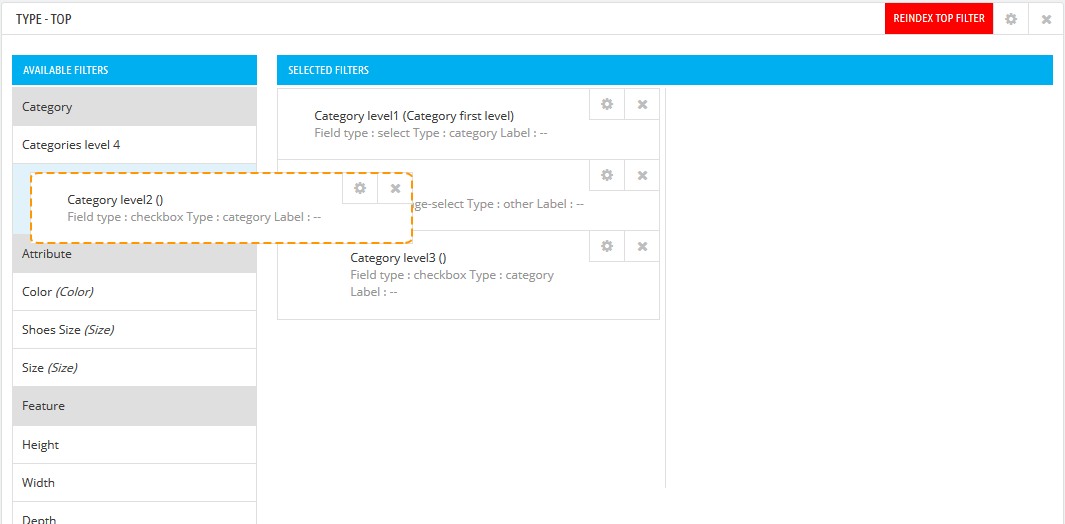
Task: Click the Attribute group header
Action: 134,254
